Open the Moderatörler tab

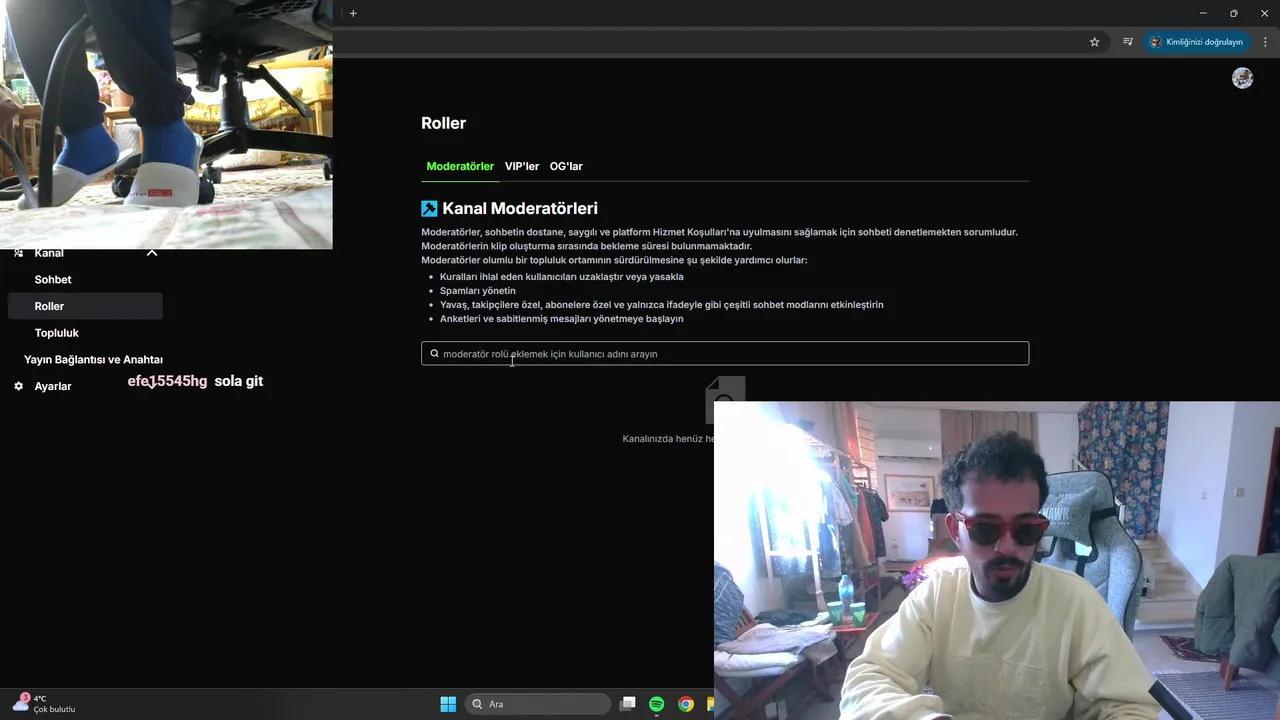(460, 166)
